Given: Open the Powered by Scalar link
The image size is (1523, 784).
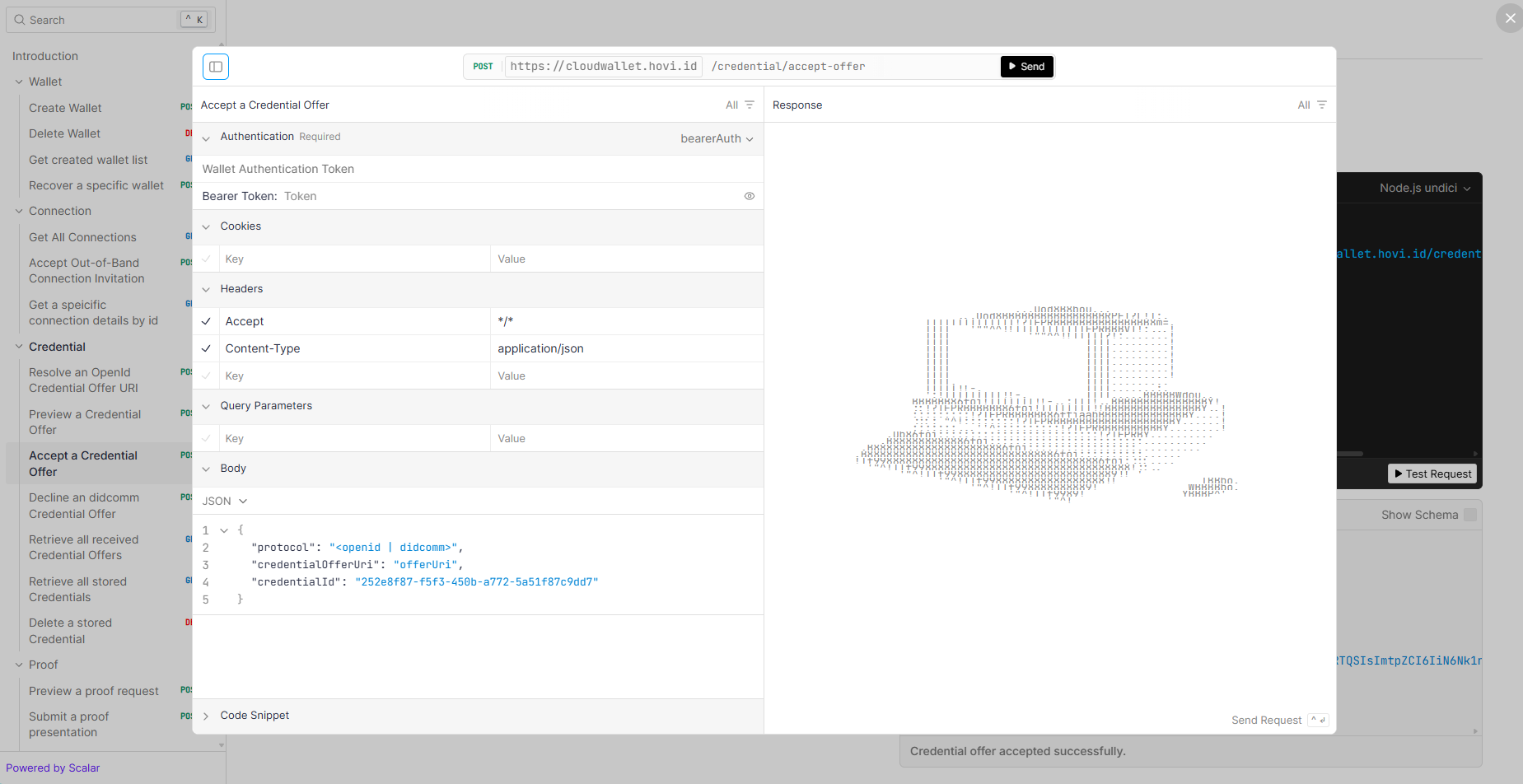Looking at the screenshot, I should point(53,768).
